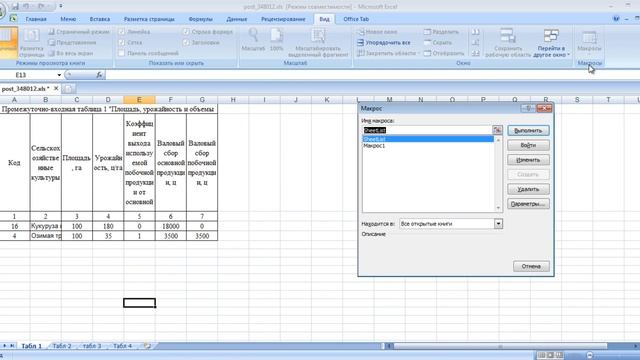Click the Отобразить window button
640x360 pixels.
[x=444, y=53]
